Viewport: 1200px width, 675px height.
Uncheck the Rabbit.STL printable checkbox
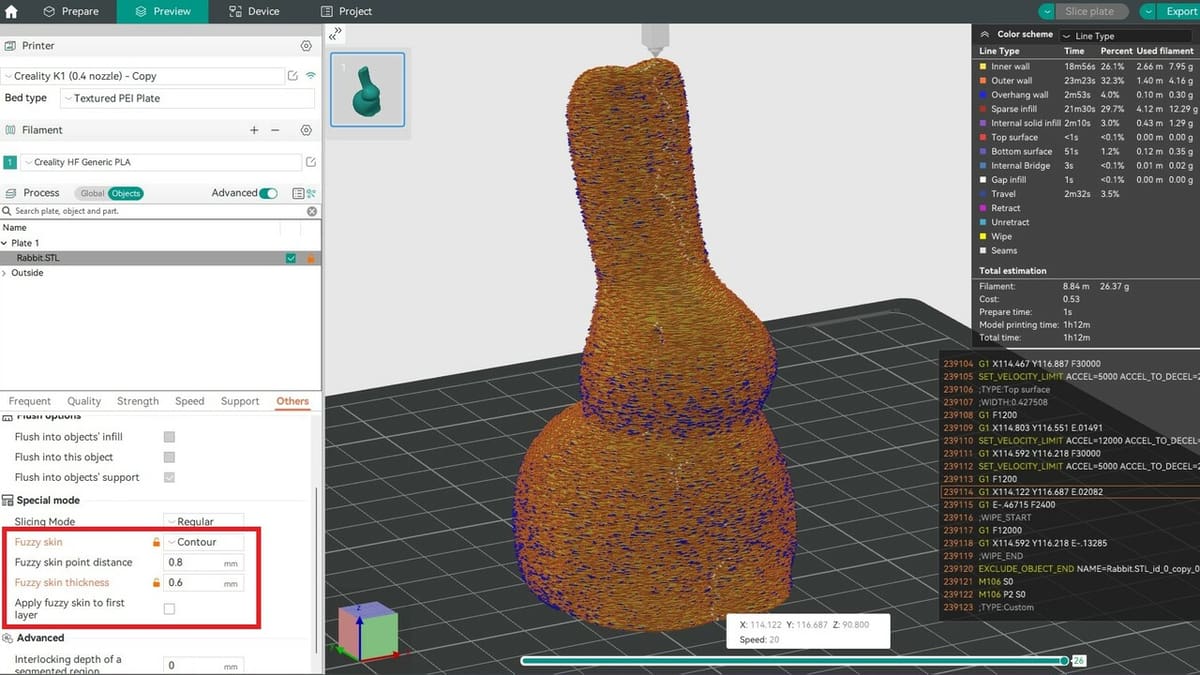(291, 258)
